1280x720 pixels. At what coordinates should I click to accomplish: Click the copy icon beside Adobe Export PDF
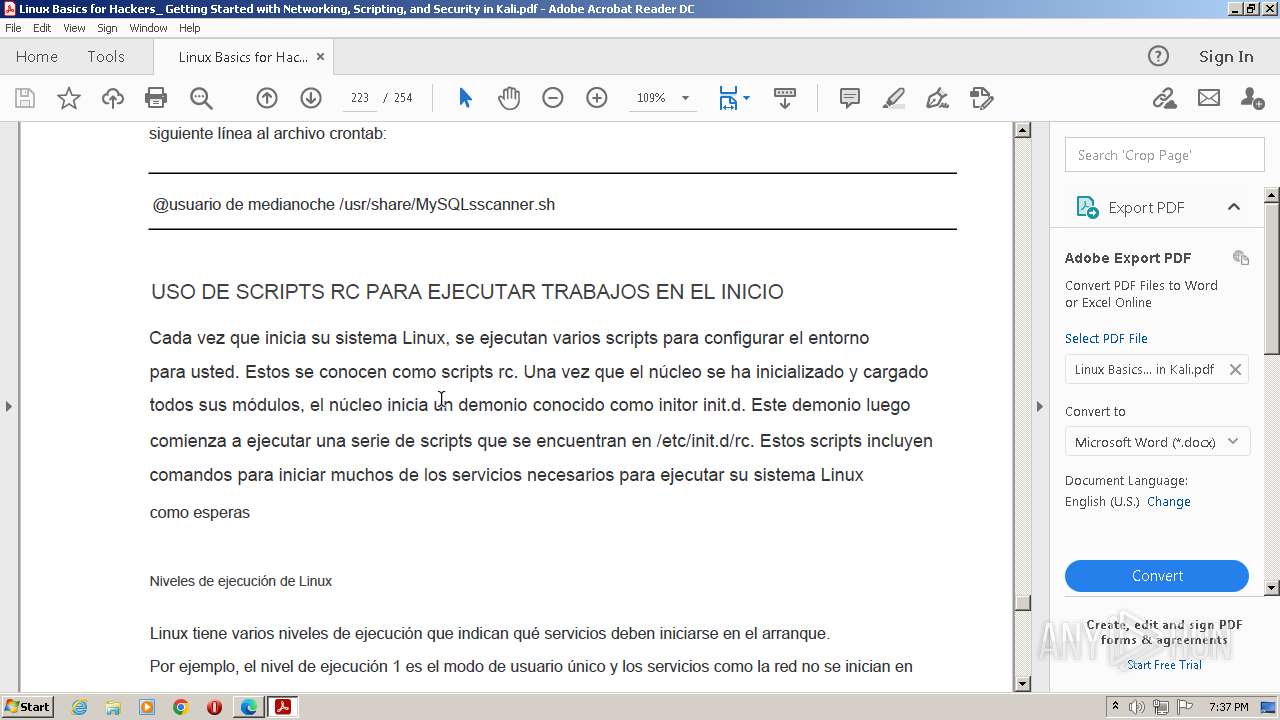(x=1241, y=257)
